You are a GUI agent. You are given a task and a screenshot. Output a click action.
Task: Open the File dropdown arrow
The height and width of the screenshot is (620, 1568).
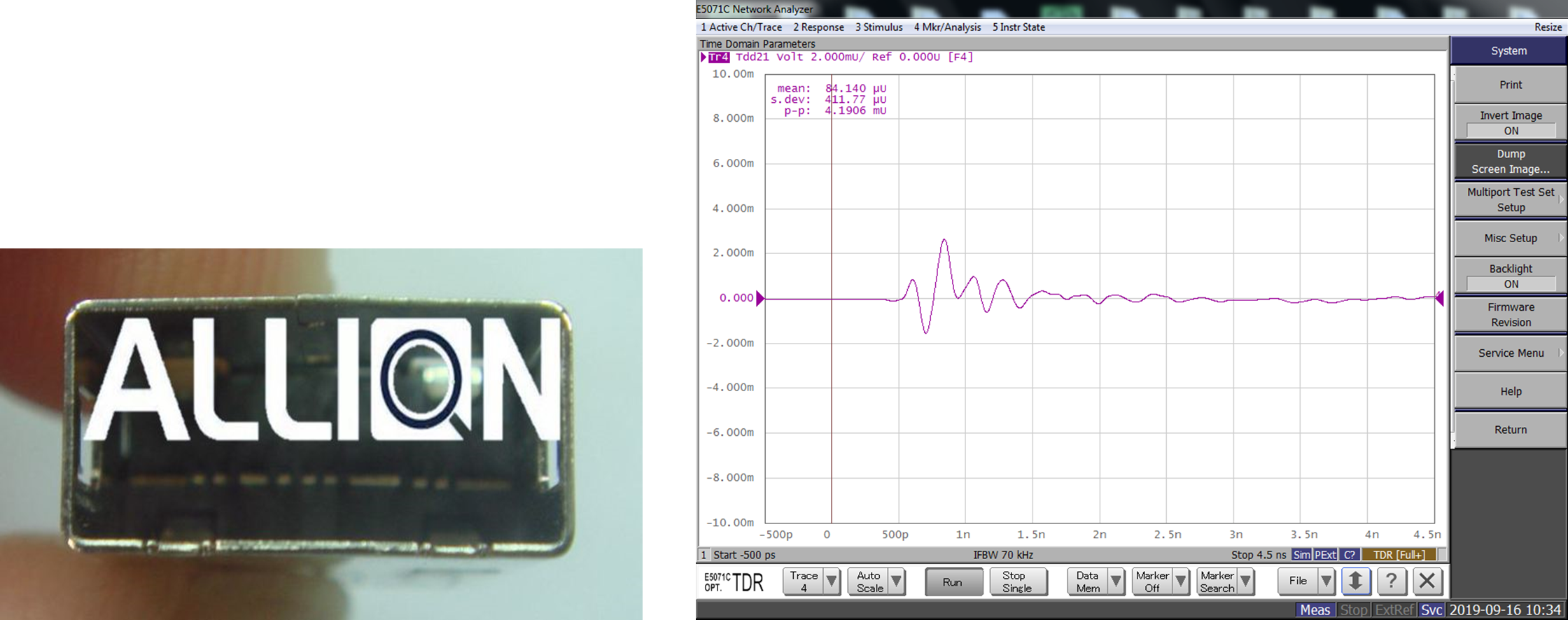(1326, 582)
